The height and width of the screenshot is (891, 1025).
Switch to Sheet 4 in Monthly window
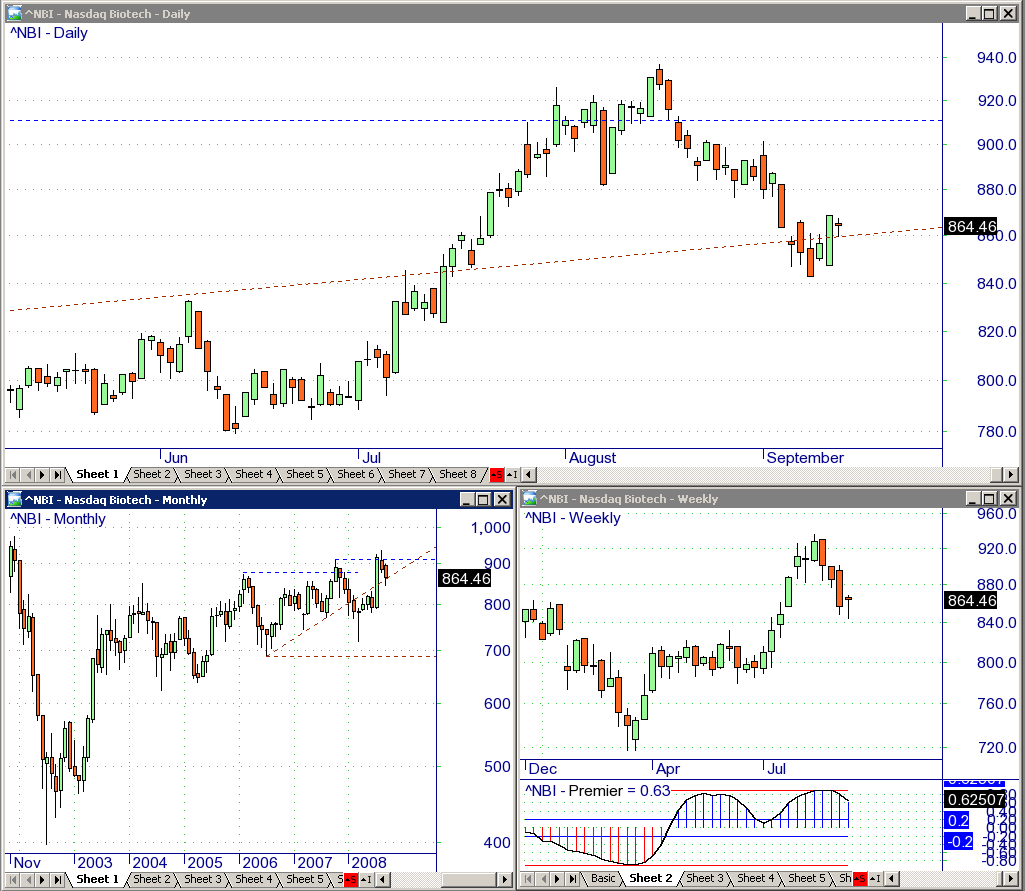tap(254, 880)
